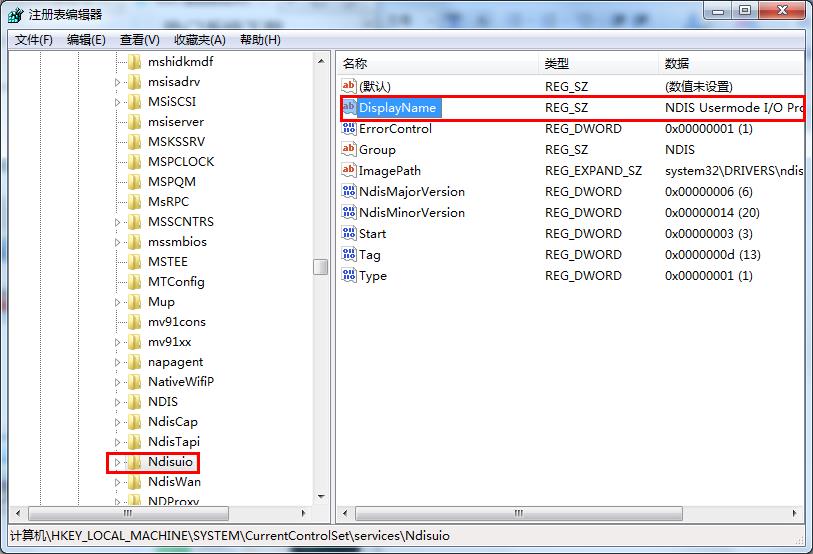Viewport: 813px width, 554px height.
Task: Click the values pane horizontal scrollbar thumb
Action: pos(518,514)
